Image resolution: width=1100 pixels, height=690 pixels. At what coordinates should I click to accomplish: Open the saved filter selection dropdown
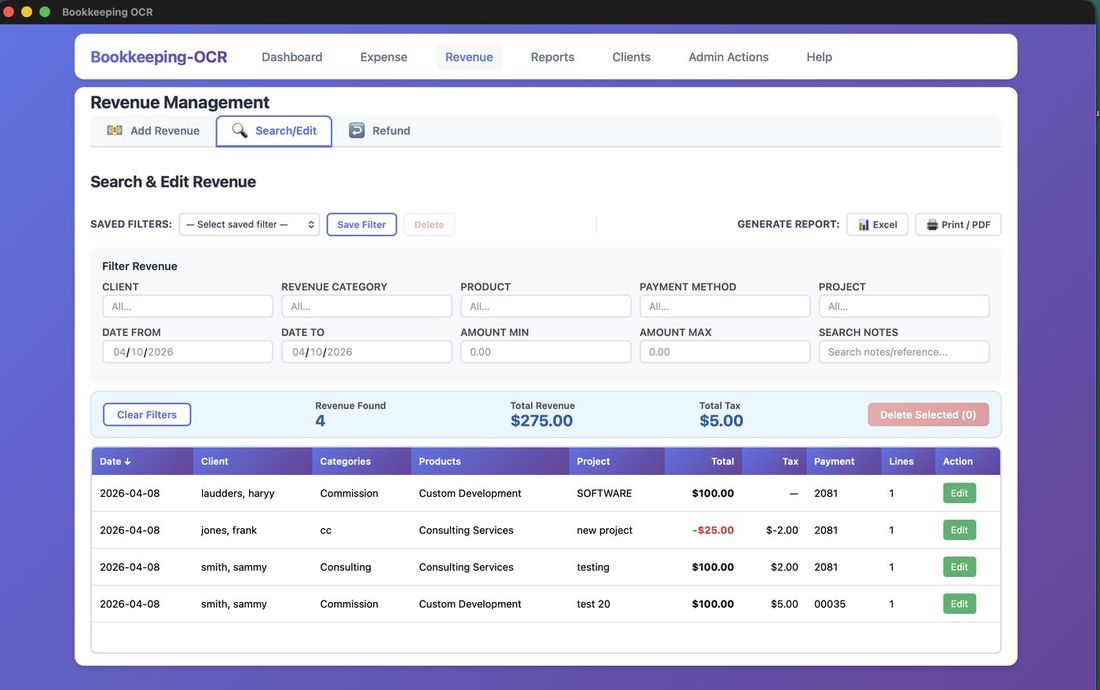point(249,224)
